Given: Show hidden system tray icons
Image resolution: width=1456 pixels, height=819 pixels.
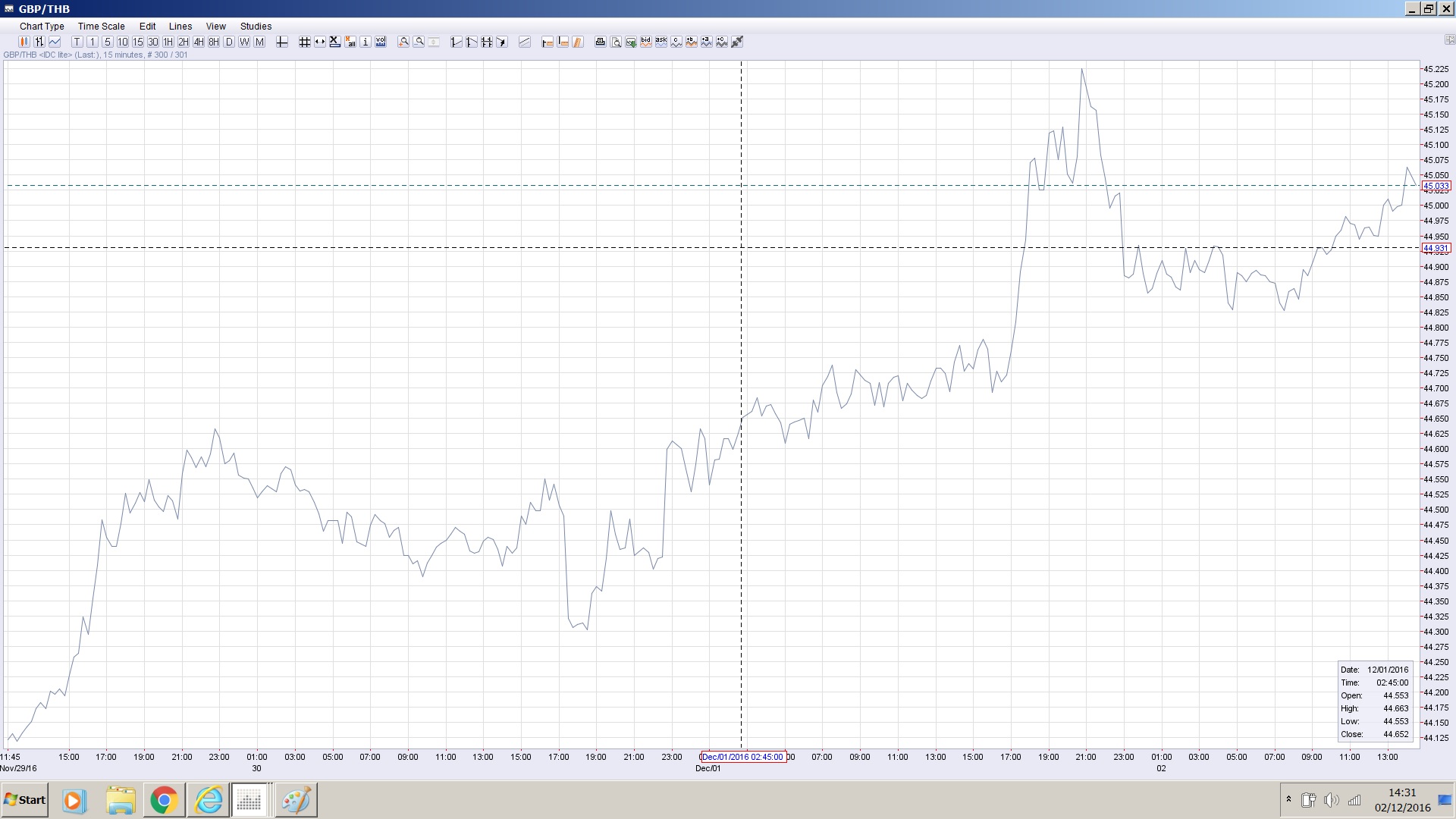Looking at the screenshot, I should click(1288, 799).
